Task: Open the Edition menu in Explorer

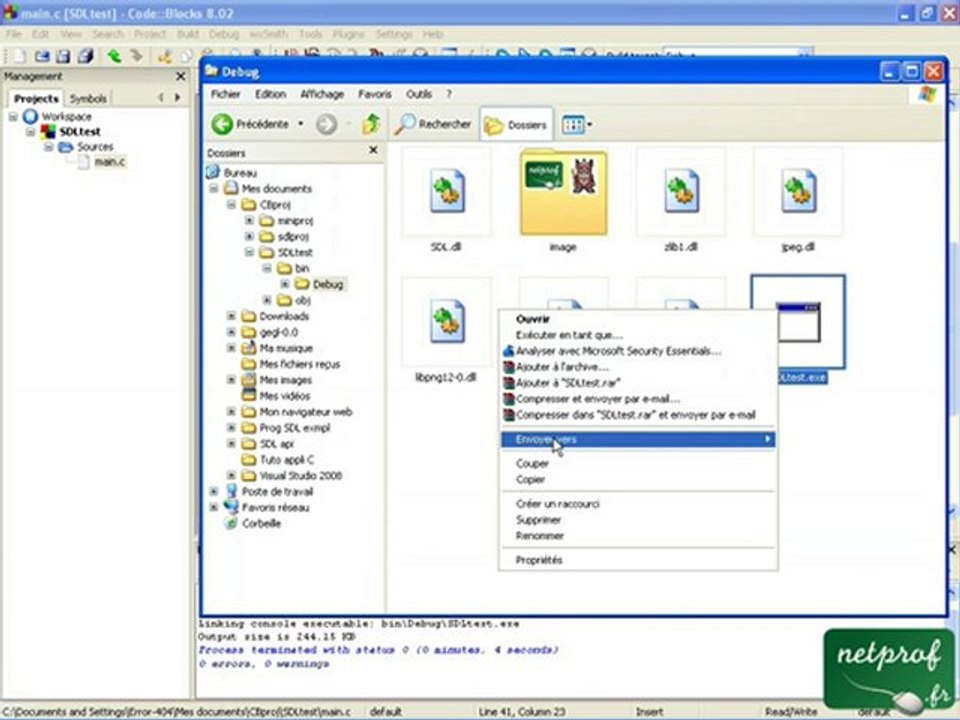Action: click(271, 94)
